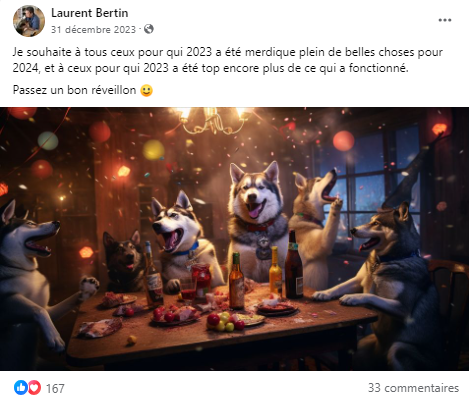Open the husky party photo in viewer
The height and width of the screenshot is (402, 469).
click(234, 239)
